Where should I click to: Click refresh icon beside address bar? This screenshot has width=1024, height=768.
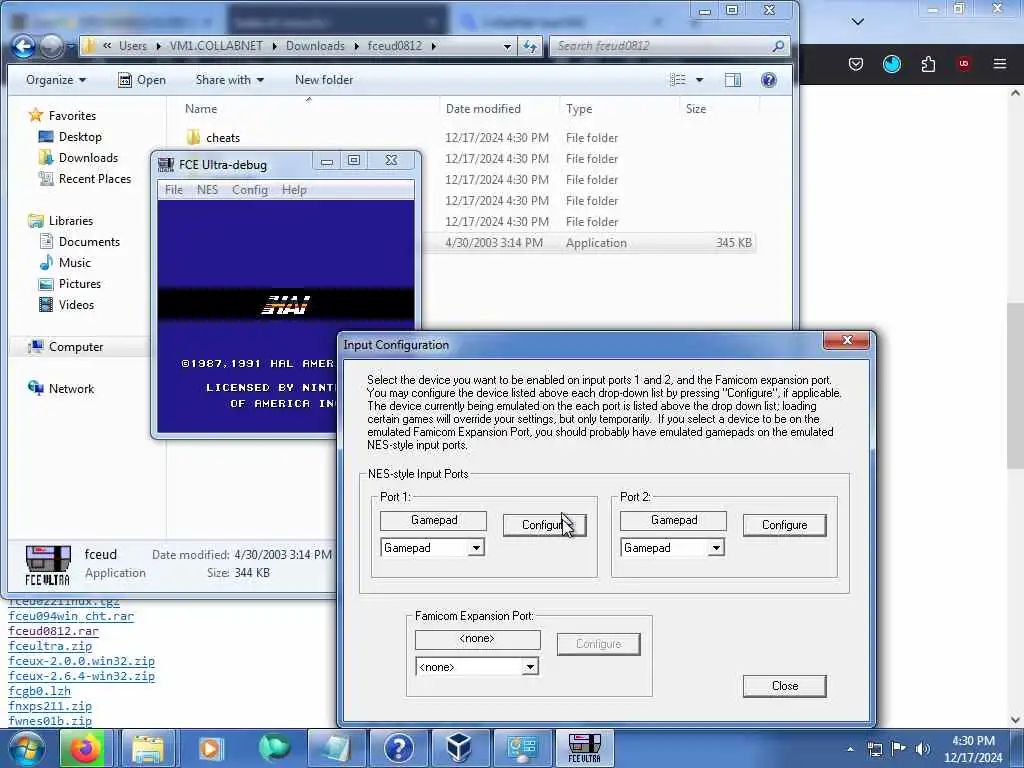pos(530,46)
